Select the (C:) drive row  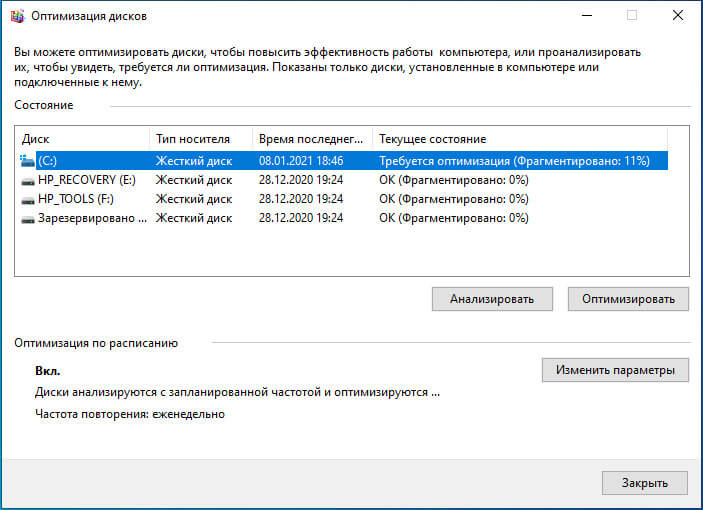point(344,161)
